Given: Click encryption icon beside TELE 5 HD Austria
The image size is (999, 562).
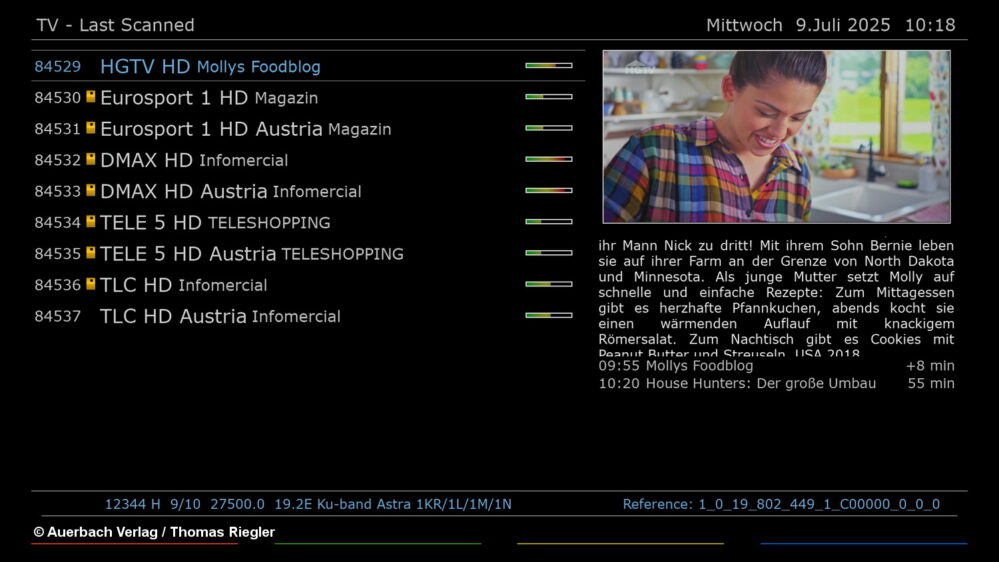Looking at the screenshot, I should pyautogui.click(x=90, y=252).
